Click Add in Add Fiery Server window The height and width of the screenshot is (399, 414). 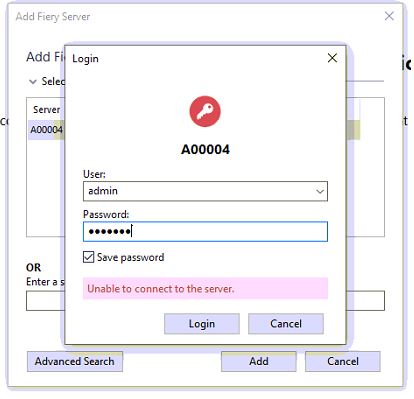click(259, 361)
